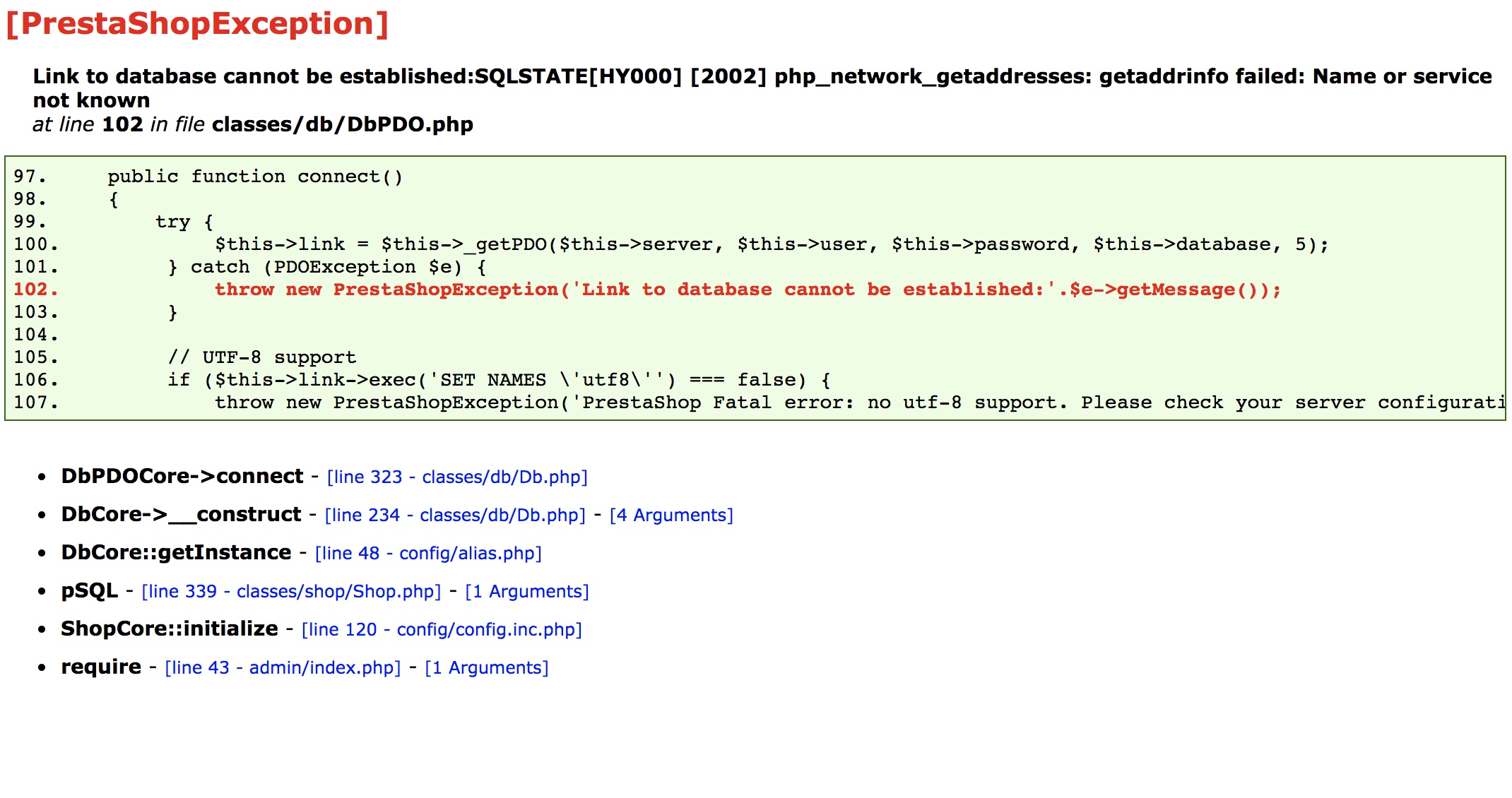Open the line 323 classes/db/Db.php link
Image resolution: width=1512 pixels, height=798 pixels.
457,477
